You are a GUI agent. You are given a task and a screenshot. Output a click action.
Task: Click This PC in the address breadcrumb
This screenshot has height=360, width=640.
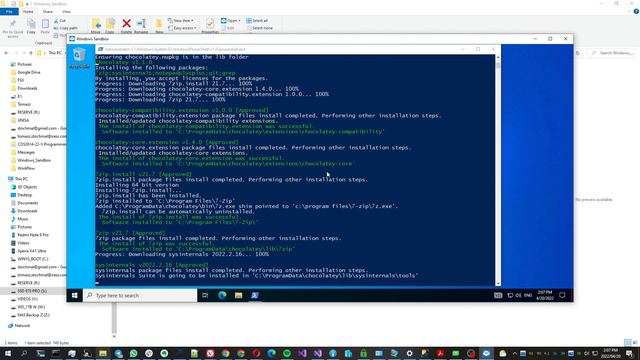(x=55, y=53)
